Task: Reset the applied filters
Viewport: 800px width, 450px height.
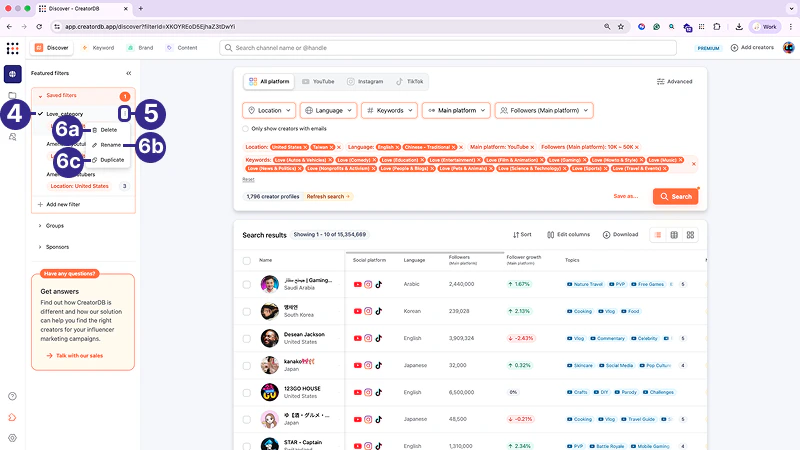Action: point(248,180)
